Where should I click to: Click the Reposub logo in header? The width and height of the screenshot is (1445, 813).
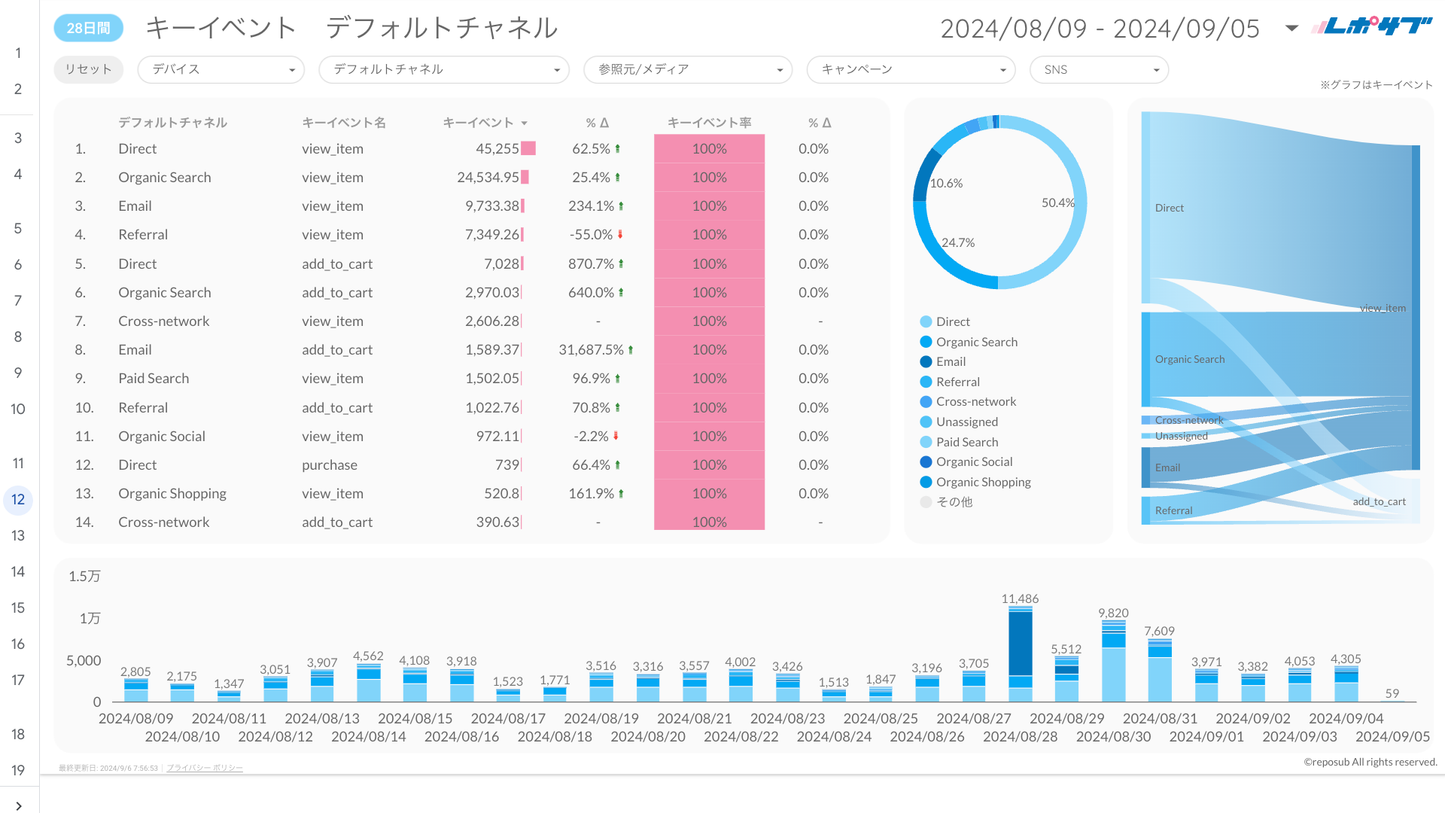(x=1372, y=27)
